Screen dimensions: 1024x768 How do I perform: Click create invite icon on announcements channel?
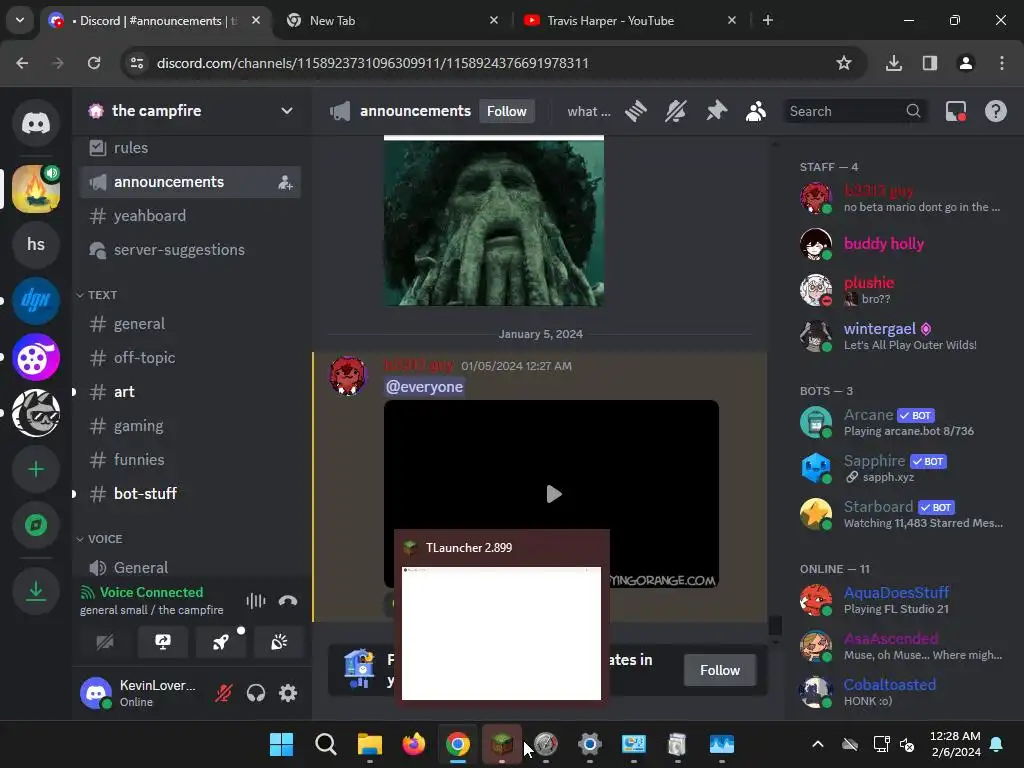tap(285, 182)
